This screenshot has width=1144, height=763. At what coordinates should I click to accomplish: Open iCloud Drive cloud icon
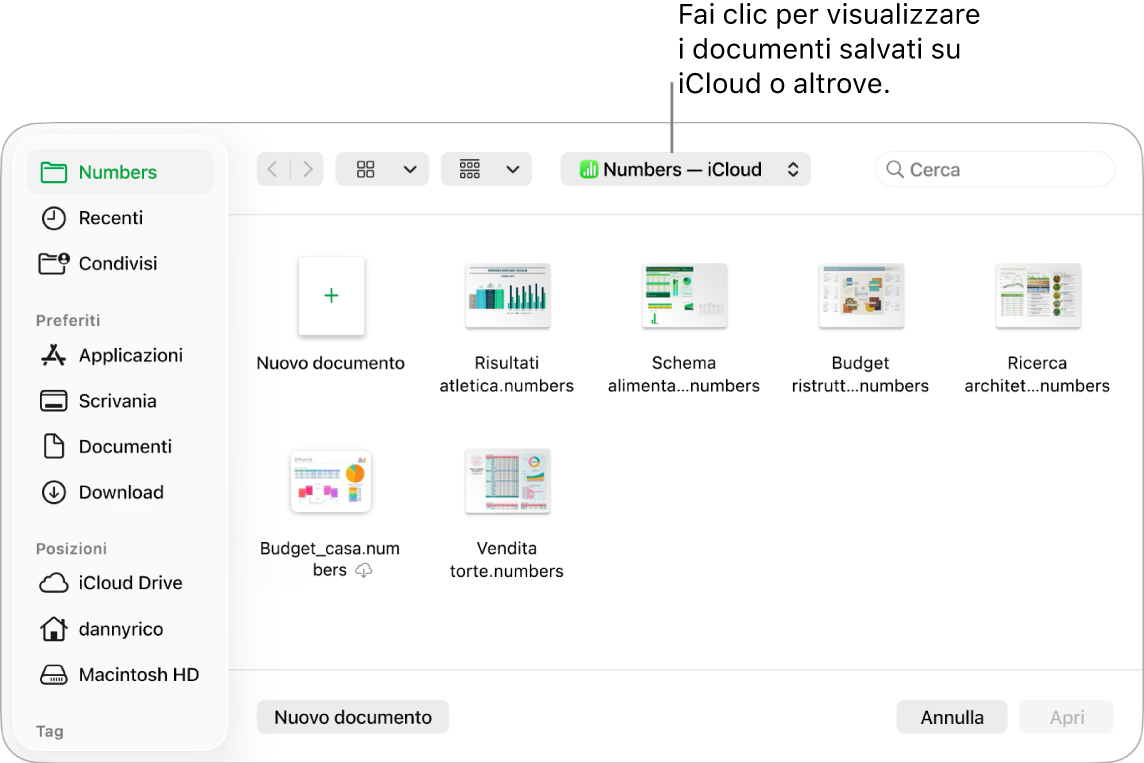coord(53,583)
